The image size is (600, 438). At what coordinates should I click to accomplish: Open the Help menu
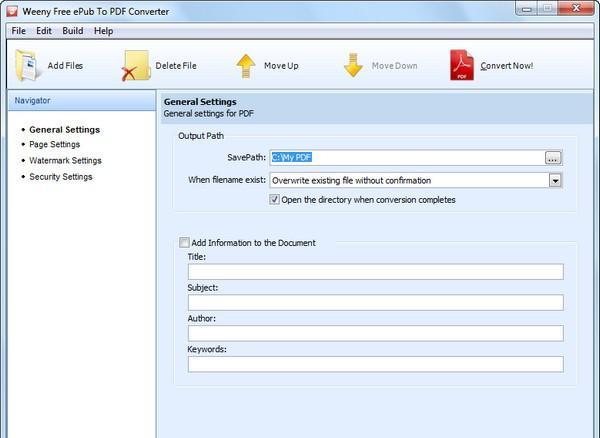(103, 31)
